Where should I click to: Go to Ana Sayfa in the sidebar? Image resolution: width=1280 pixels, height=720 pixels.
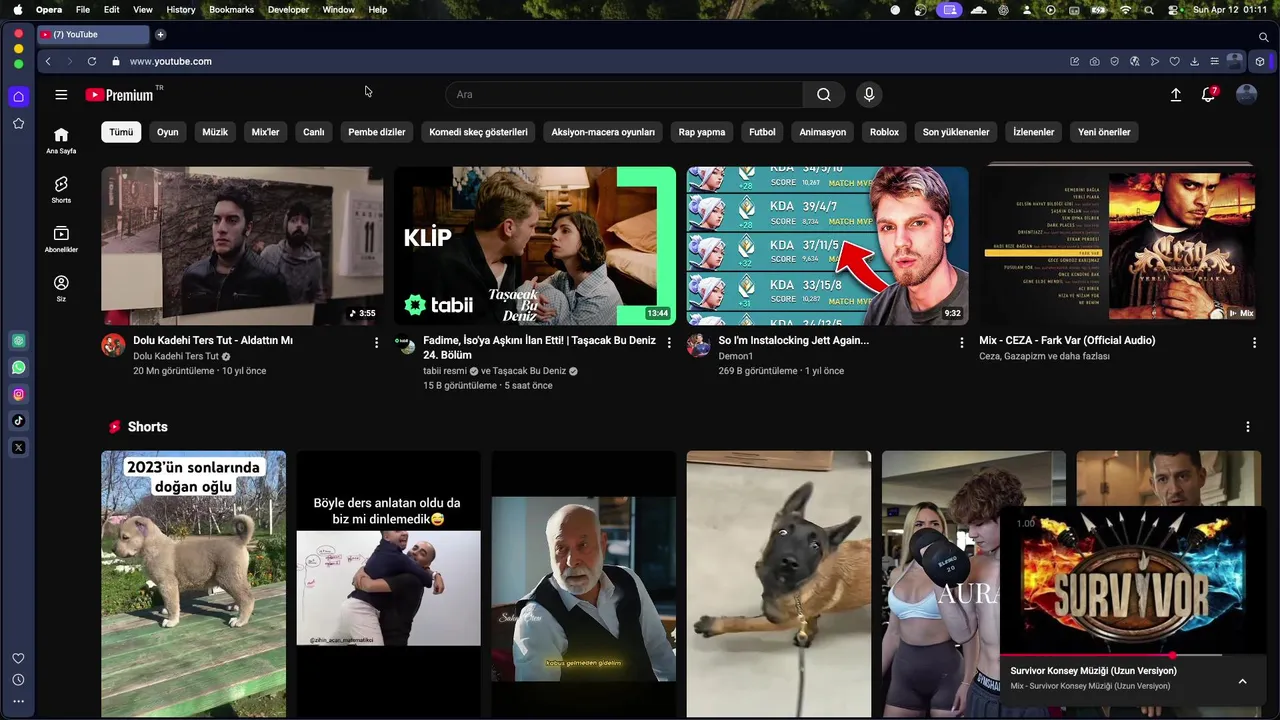coord(61,141)
